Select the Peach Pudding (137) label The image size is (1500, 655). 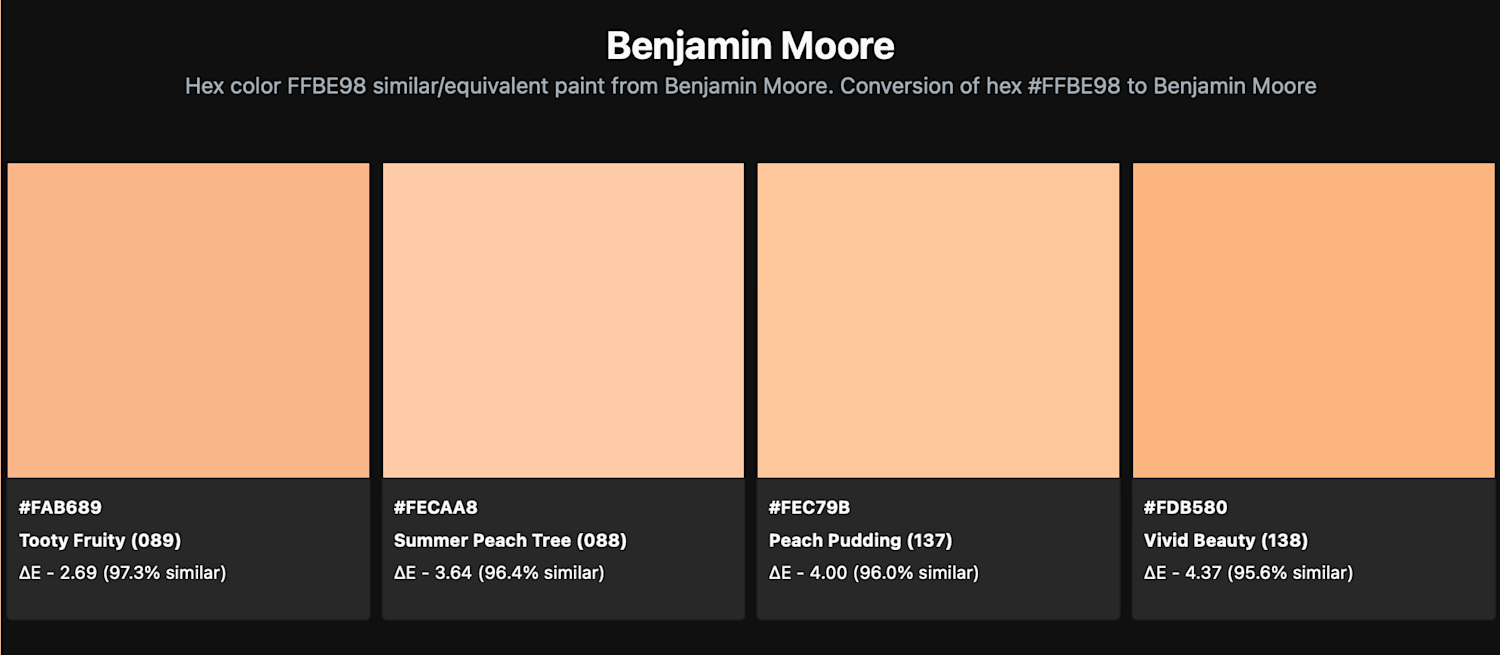860,540
